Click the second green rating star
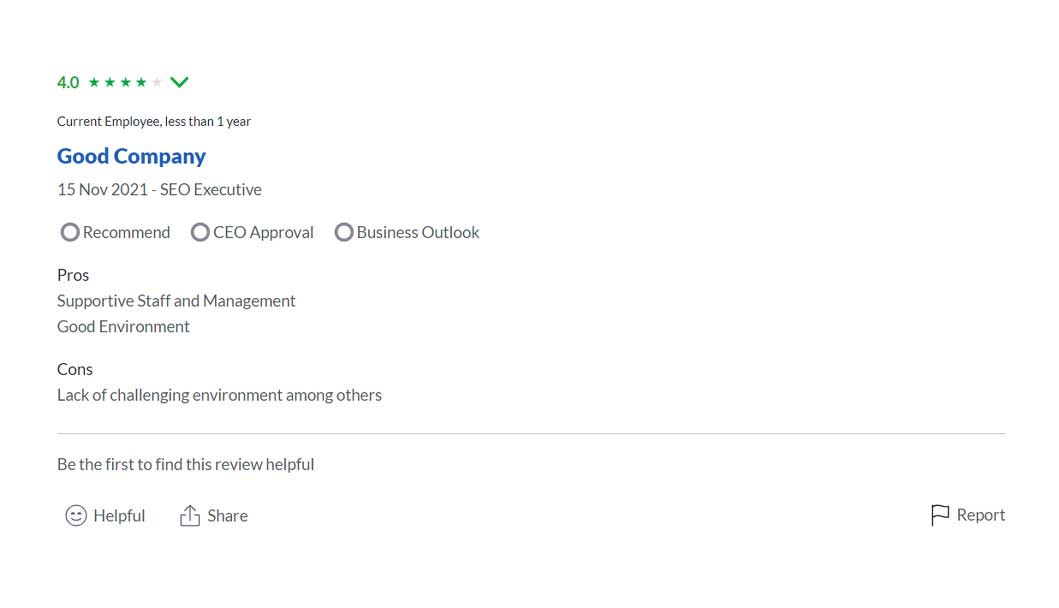1059x608 pixels. coord(110,82)
